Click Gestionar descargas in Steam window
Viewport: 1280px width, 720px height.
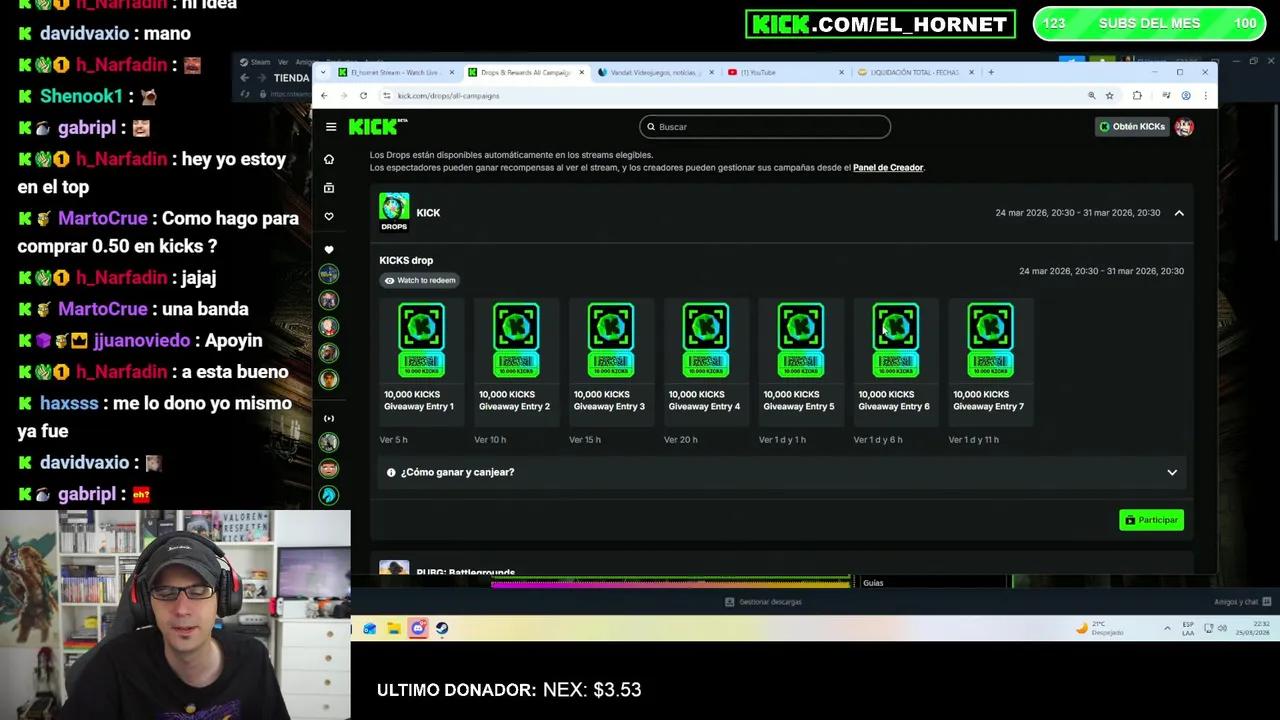click(x=764, y=602)
